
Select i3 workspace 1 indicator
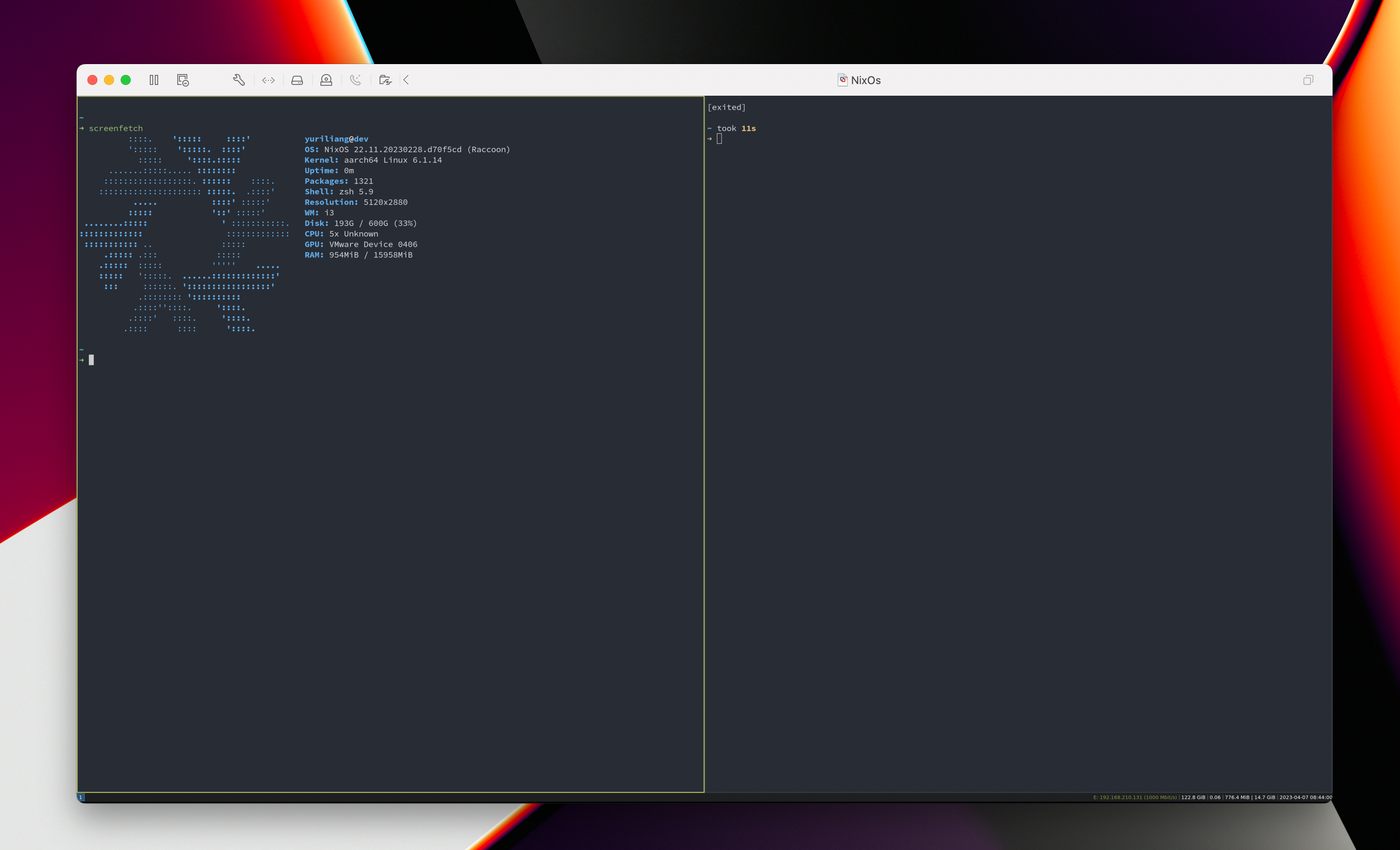click(81, 797)
